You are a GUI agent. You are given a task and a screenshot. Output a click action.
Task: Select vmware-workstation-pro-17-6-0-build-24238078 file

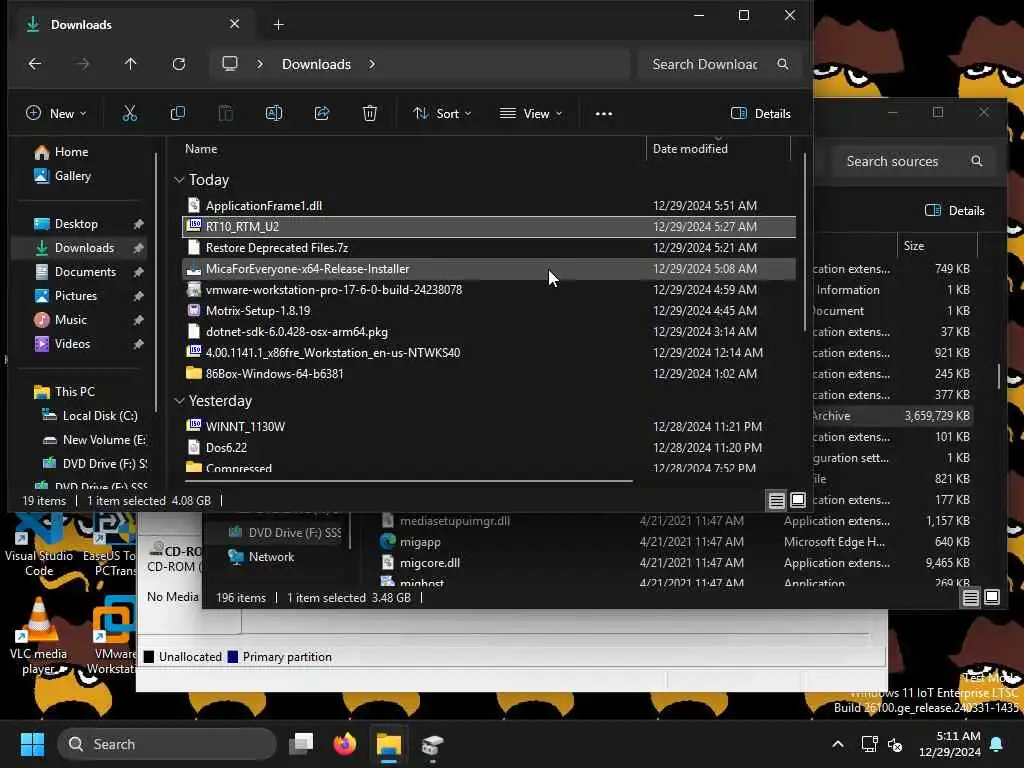click(488, 289)
